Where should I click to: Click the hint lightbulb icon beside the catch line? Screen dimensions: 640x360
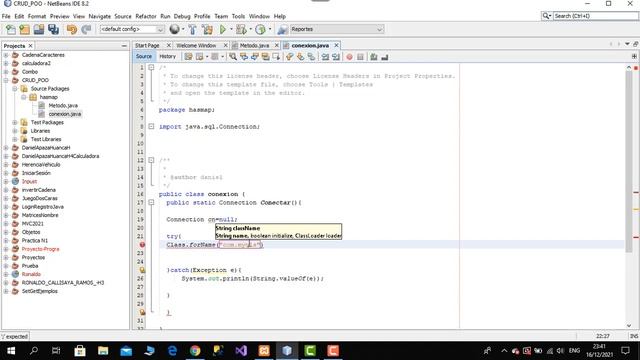point(142,270)
